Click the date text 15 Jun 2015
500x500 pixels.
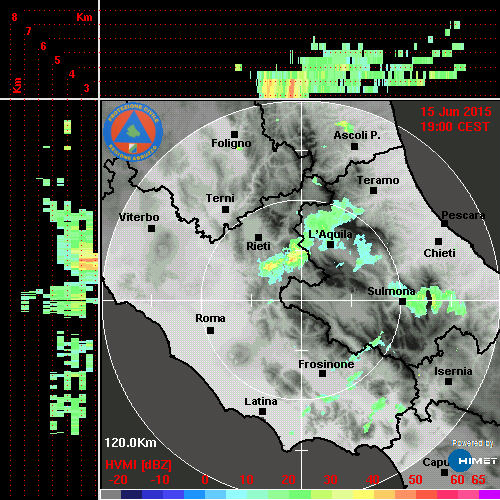(455, 112)
